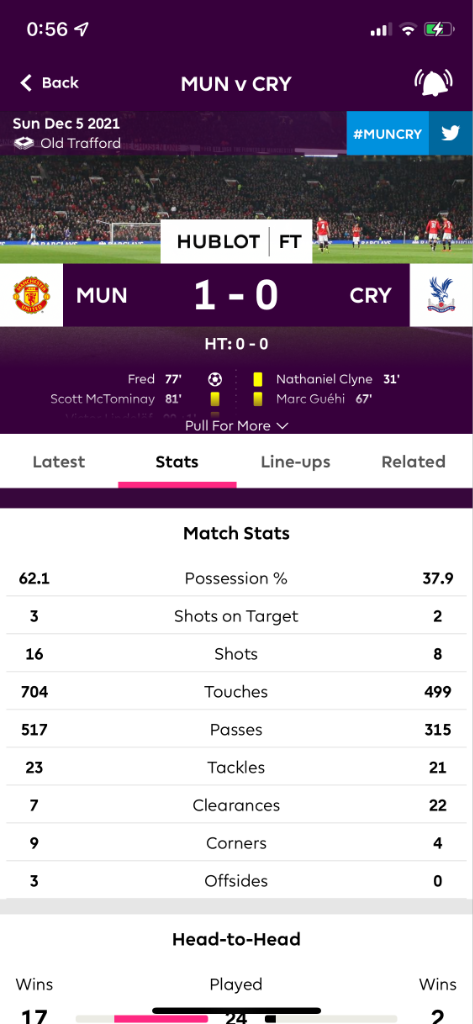
Task: Switch to the Line-ups tab
Action: pos(295,462)
